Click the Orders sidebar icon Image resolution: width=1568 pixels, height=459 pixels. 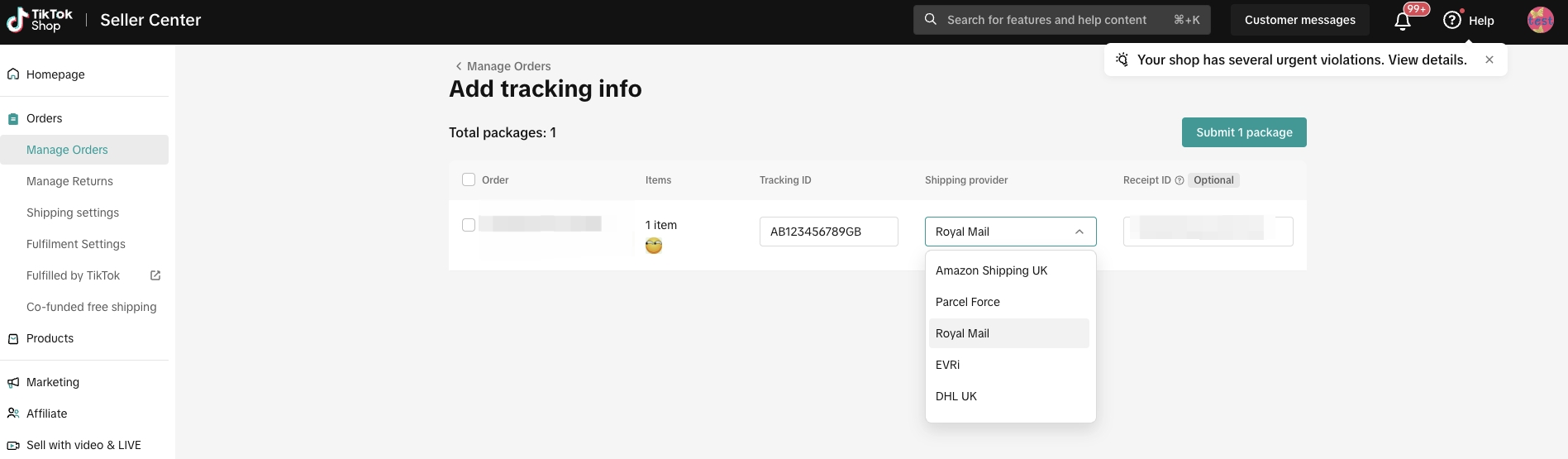click(x=13, y=118)
